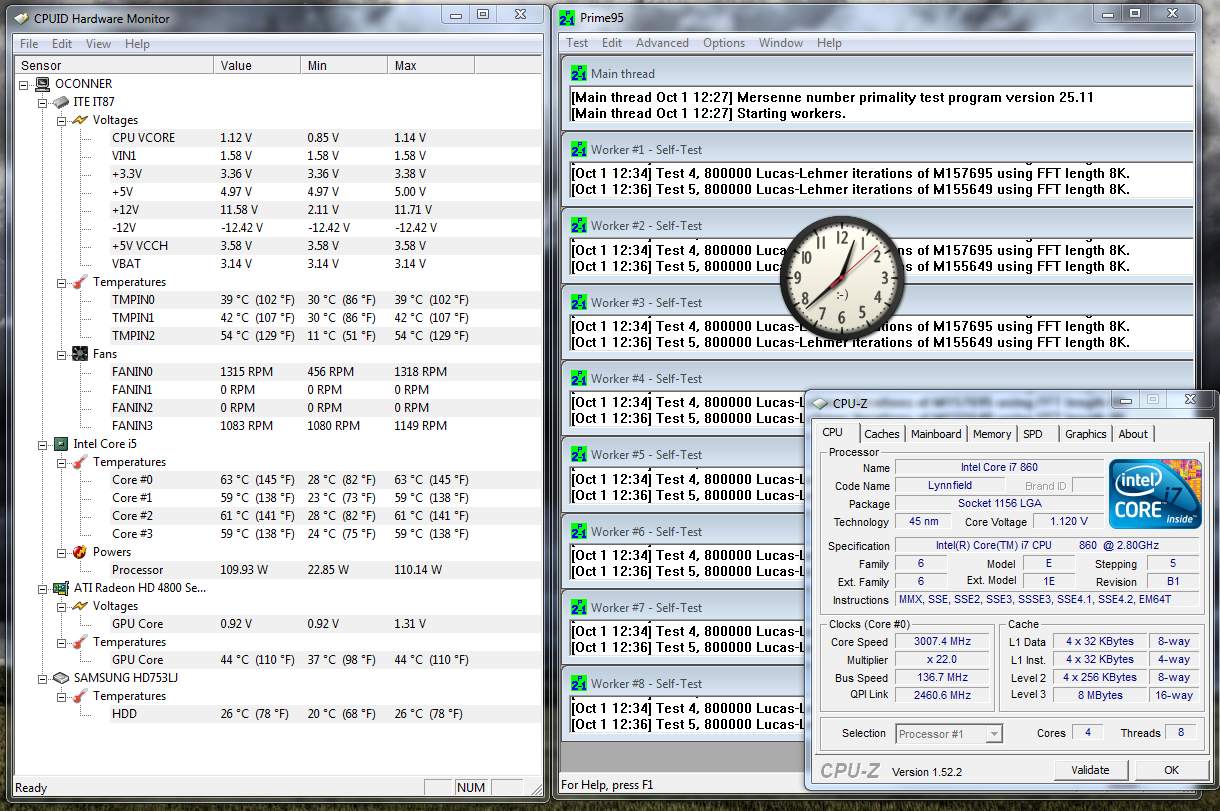Collapse the ATI Radeon HD 4800 node

42,588
